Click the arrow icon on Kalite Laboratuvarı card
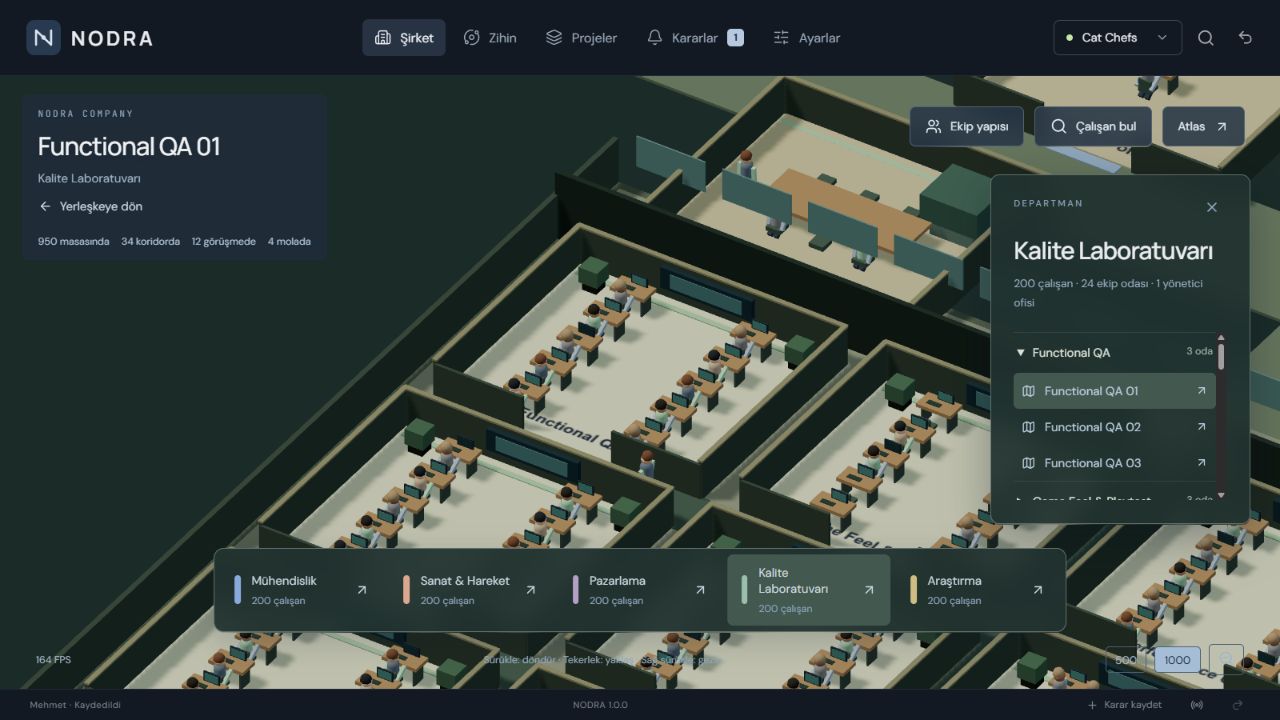 [x=869, y=590]
